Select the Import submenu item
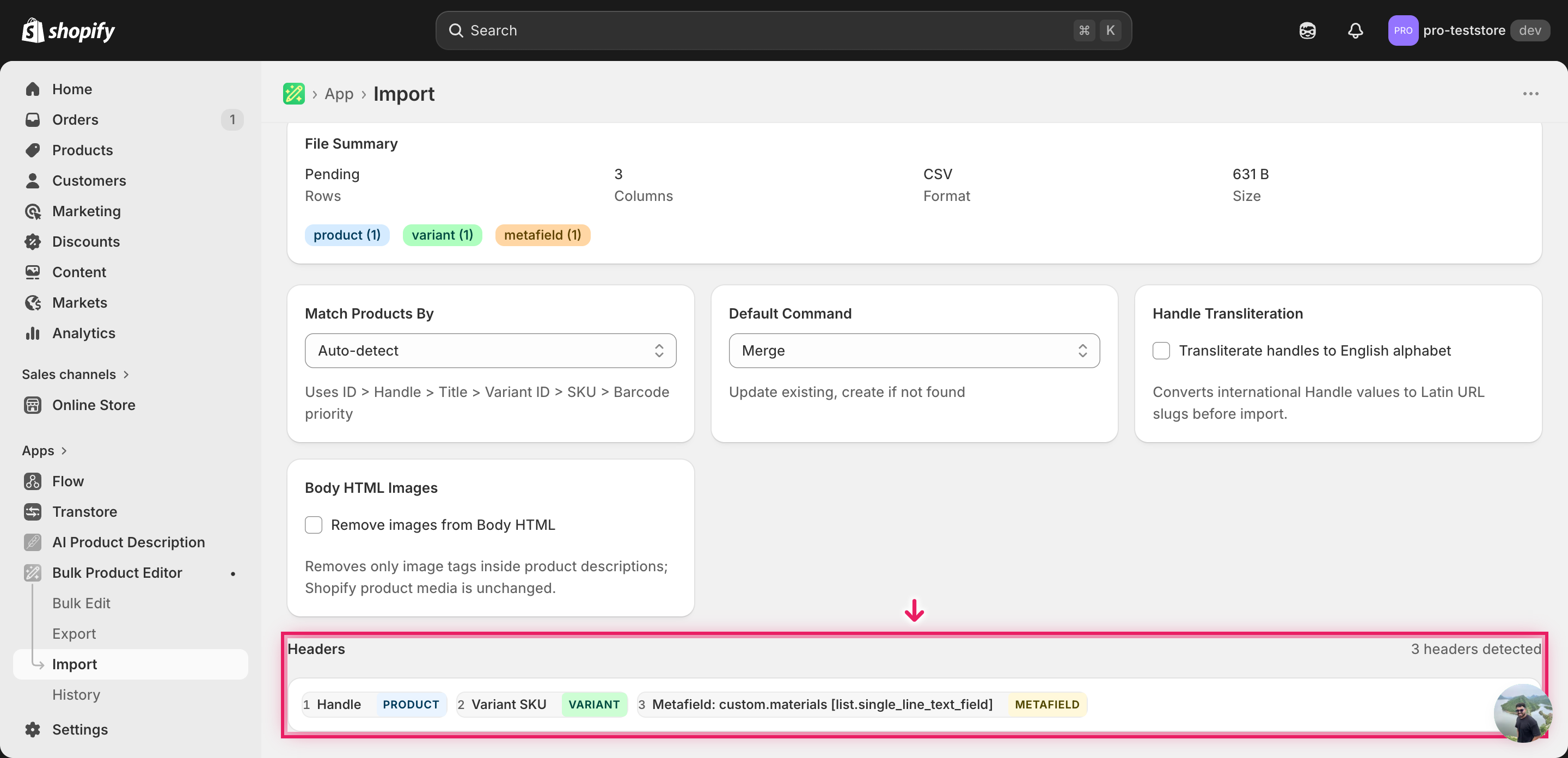Image resolution: width=1568 pixels, height=758 pixels. 130,664
